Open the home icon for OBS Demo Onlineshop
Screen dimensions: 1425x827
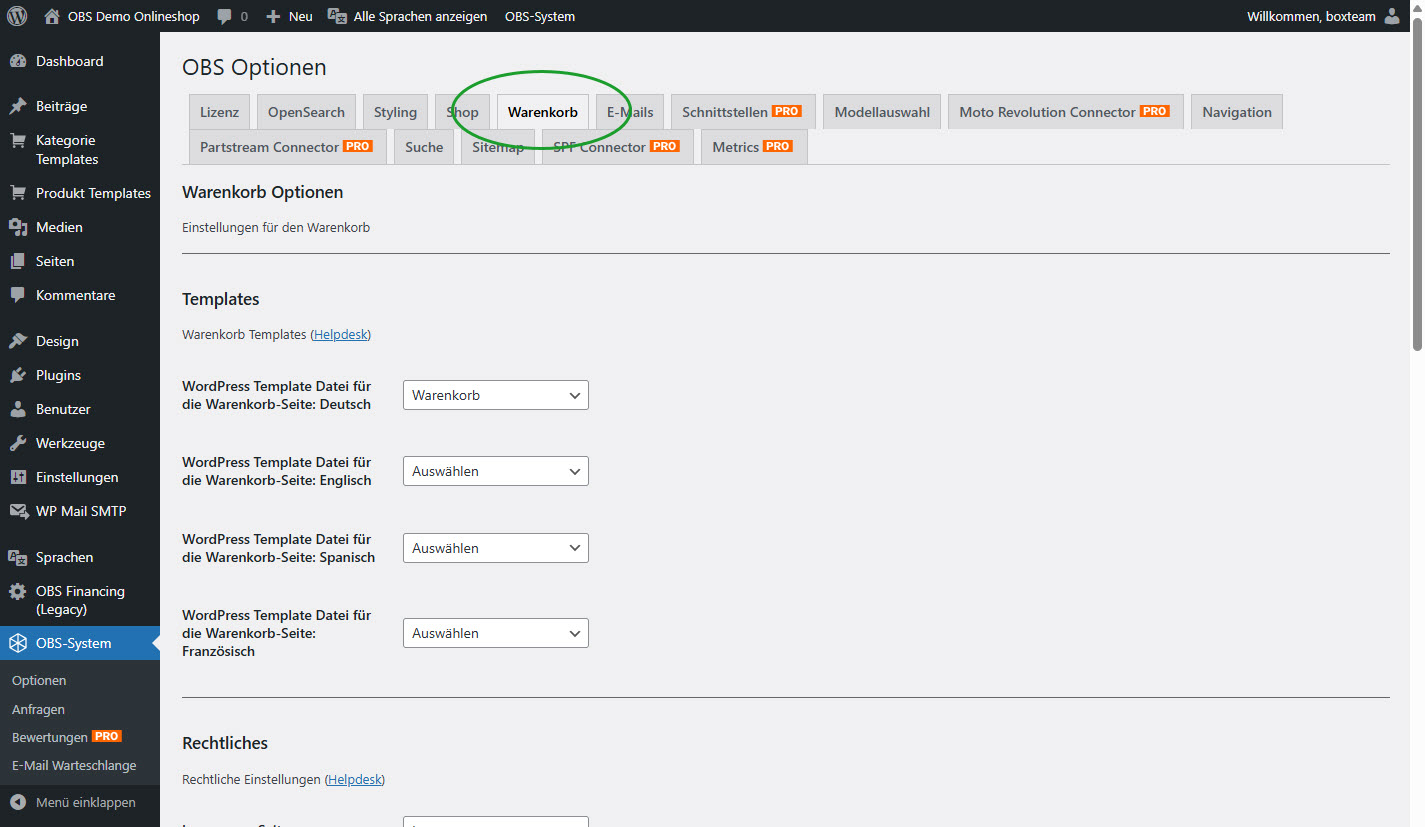pos(52,16)
